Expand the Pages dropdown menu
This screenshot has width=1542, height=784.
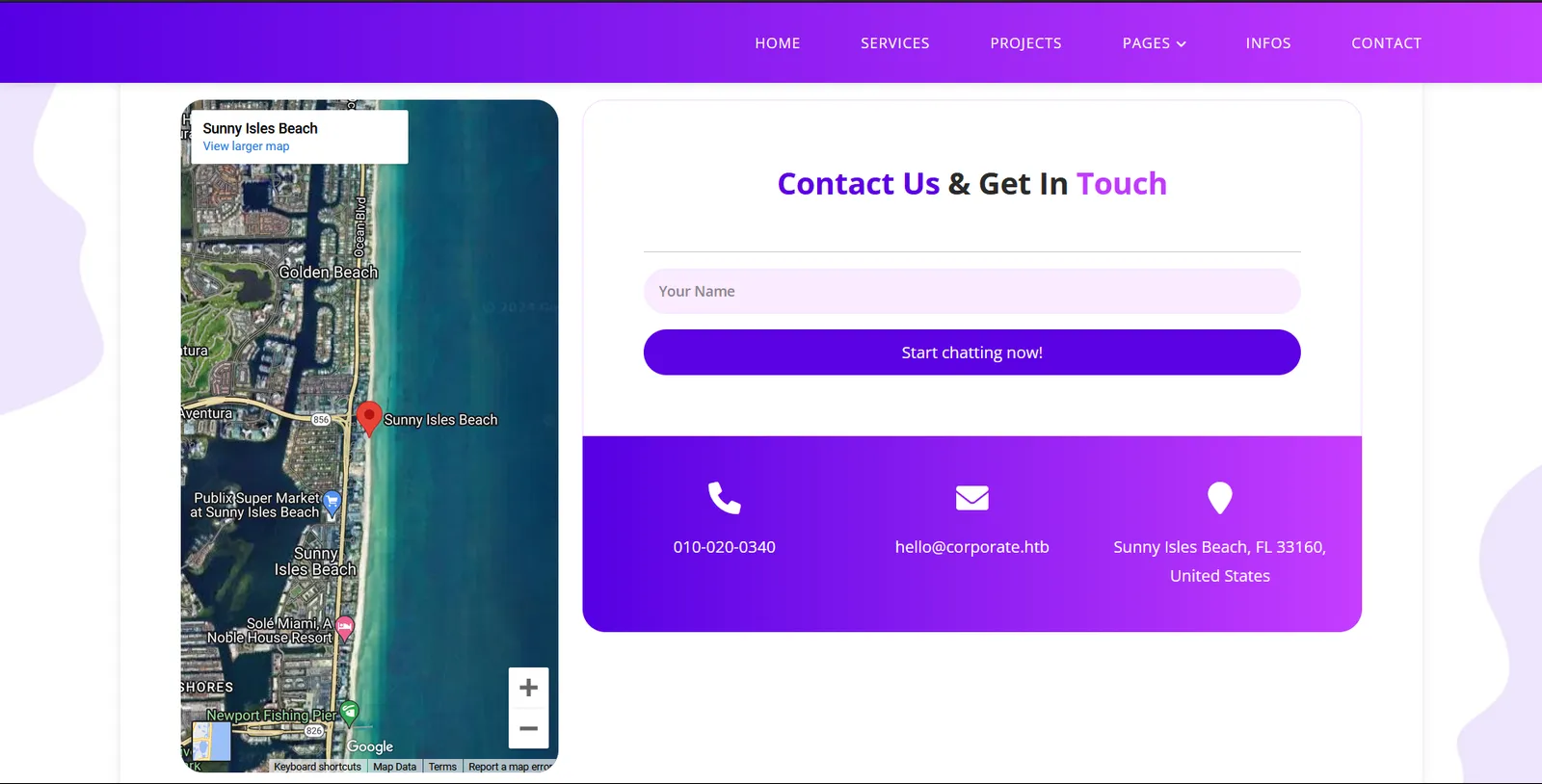[x=1154, y=43]
